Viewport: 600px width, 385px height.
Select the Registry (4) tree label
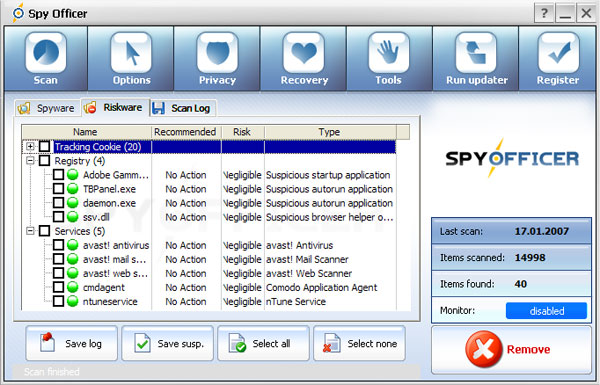(80, 161)
